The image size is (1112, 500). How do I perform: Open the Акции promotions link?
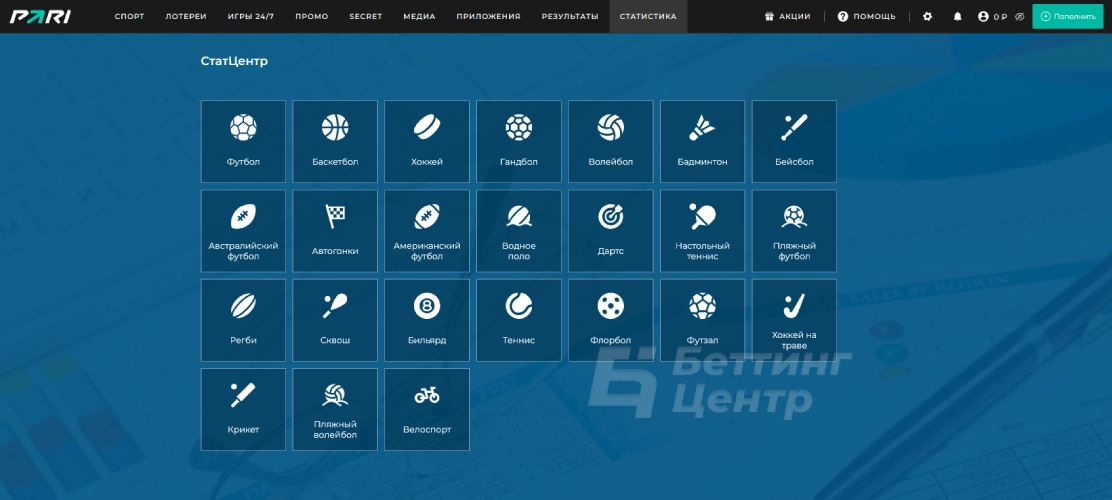click(787, 16)
